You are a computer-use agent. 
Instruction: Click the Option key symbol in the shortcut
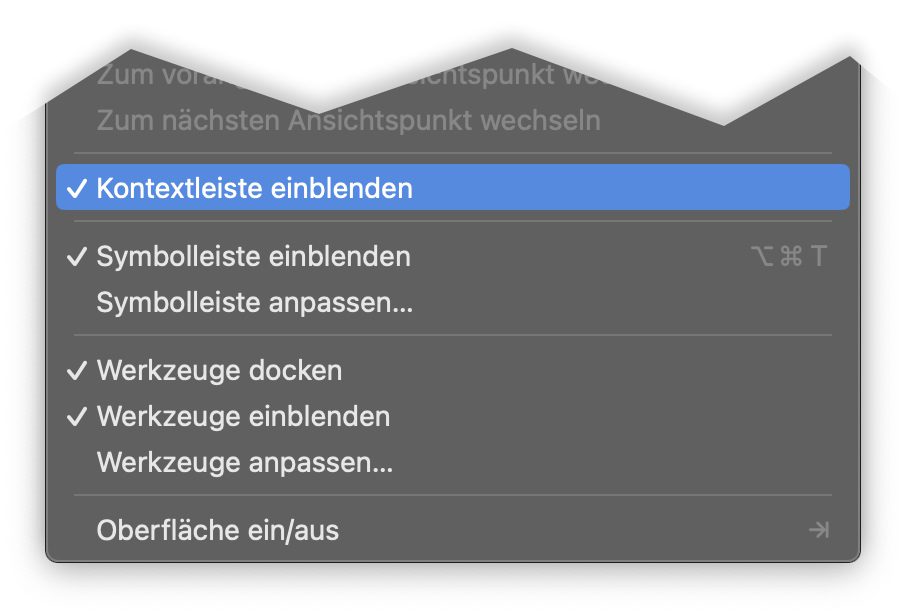[761, 257]
